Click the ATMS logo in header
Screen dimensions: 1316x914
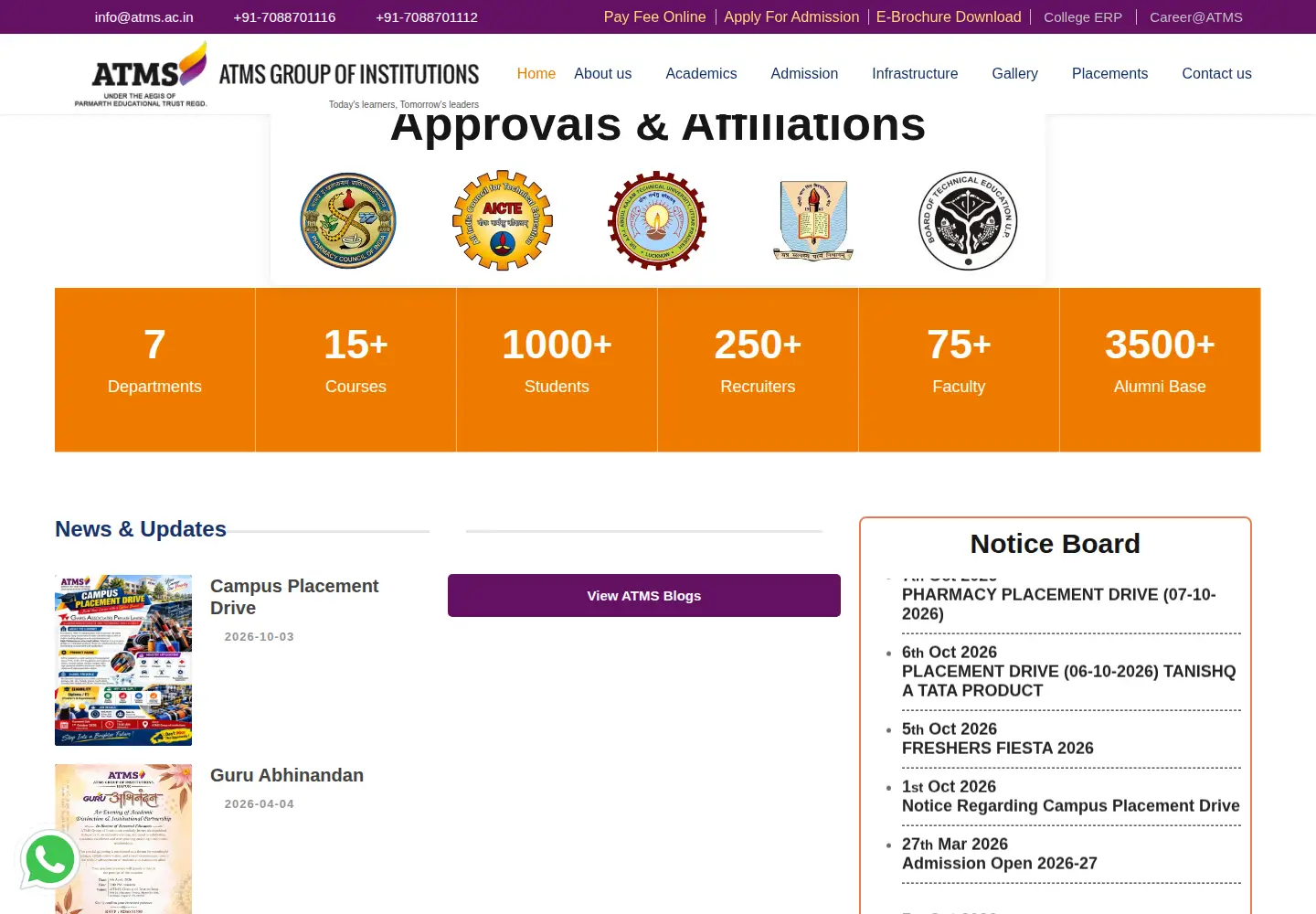click(142, 74)
